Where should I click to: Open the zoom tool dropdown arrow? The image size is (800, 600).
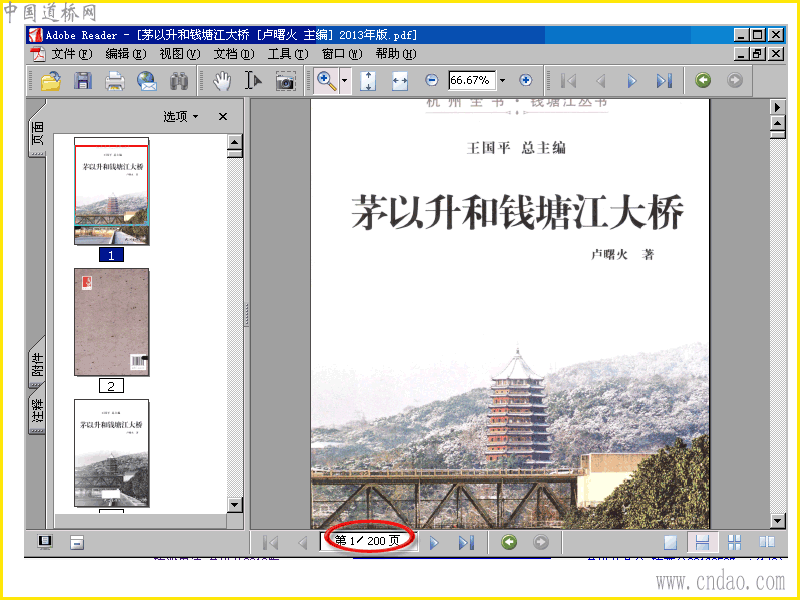point(345,81)
